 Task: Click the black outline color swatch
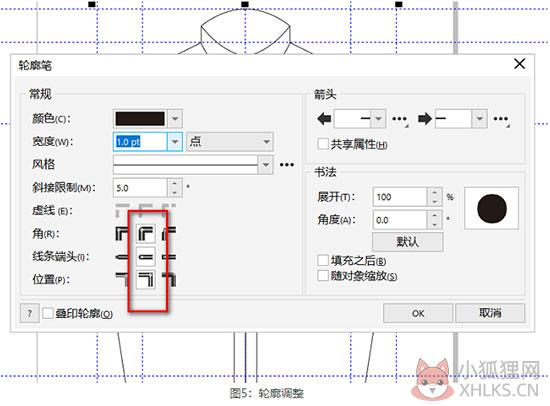(140, 119)
